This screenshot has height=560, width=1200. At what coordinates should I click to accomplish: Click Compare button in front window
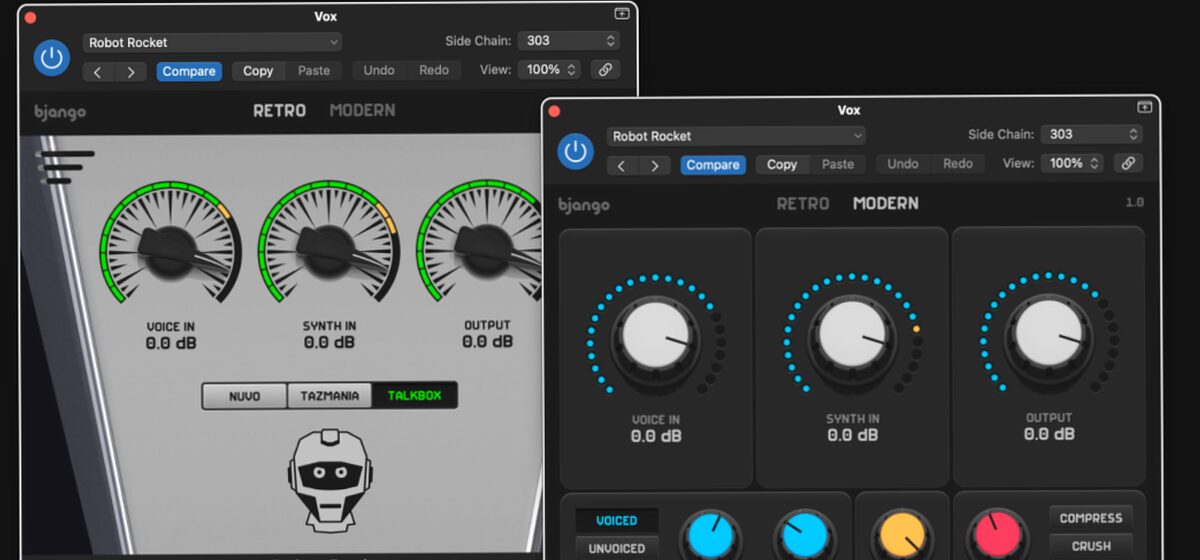[713, 165]
